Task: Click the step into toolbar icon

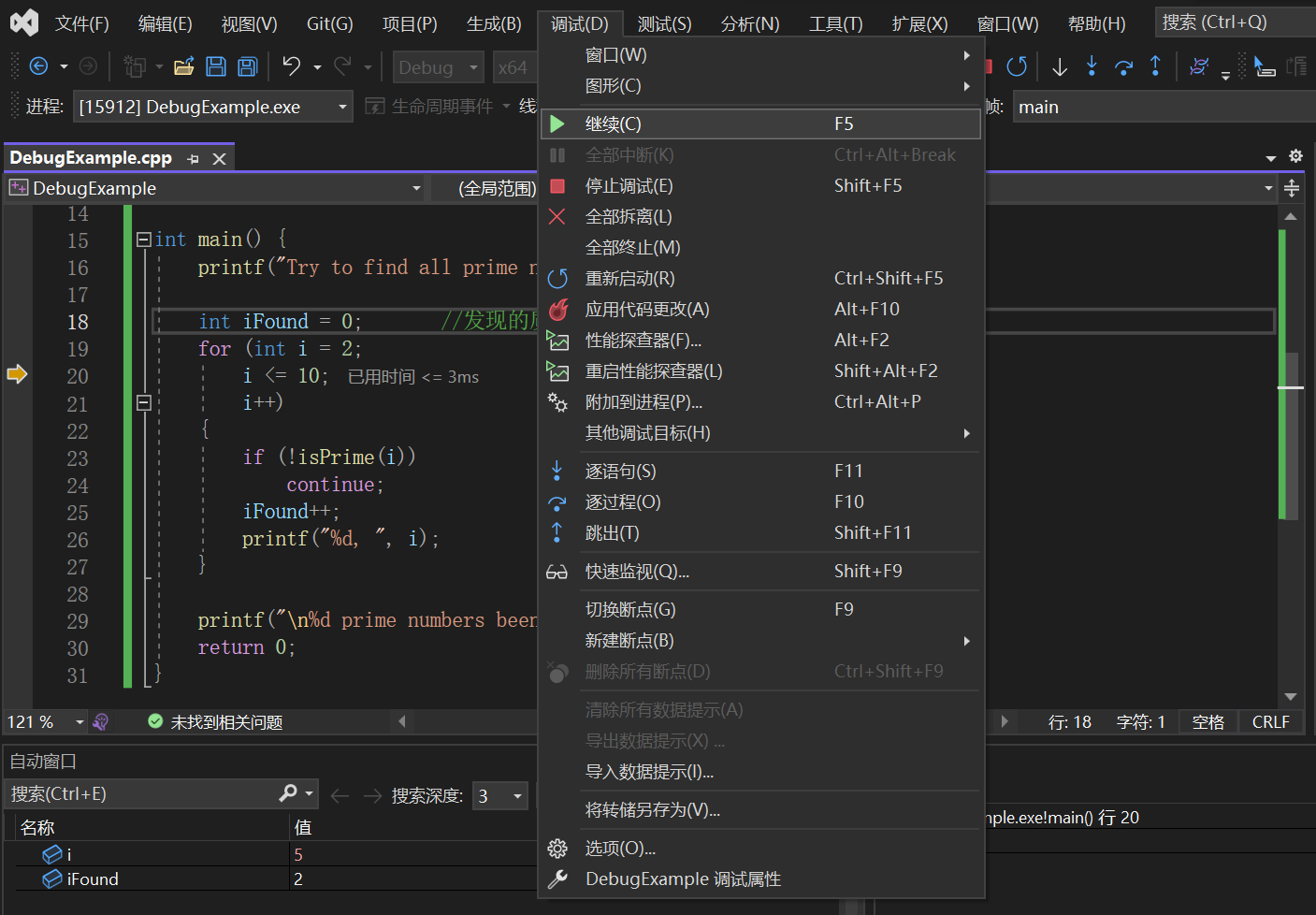Action: [x=1092, y=66]
